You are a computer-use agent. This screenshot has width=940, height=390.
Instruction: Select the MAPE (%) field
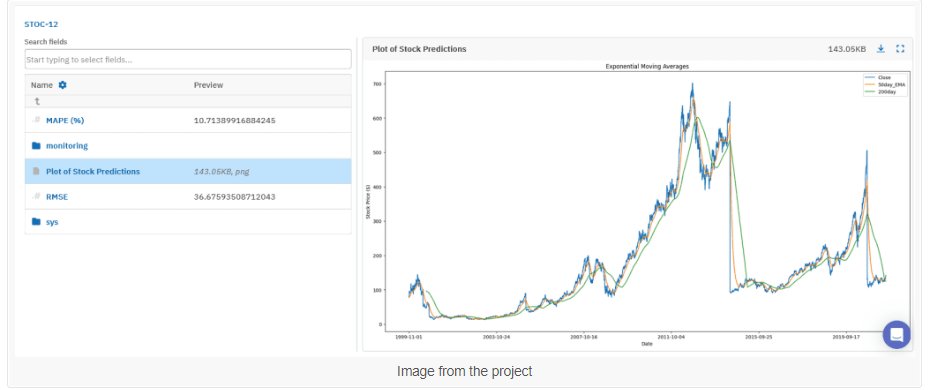[65, 120]
